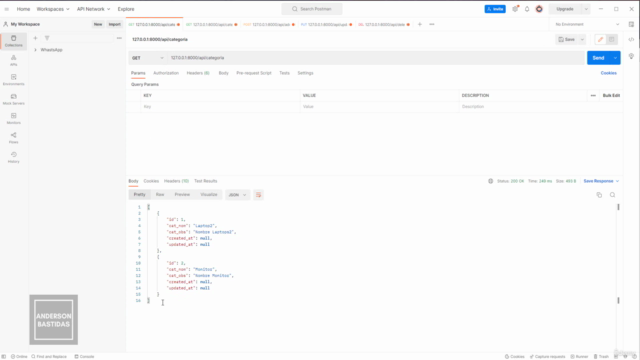
Task: Open the Flows sidebar panel
Action: (x=13, y=138)
